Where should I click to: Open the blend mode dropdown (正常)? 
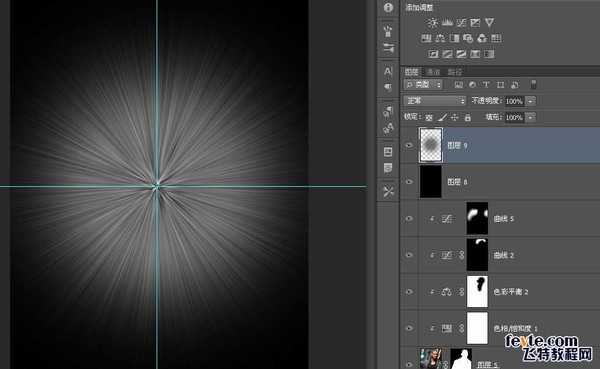[x=435, y=101]
